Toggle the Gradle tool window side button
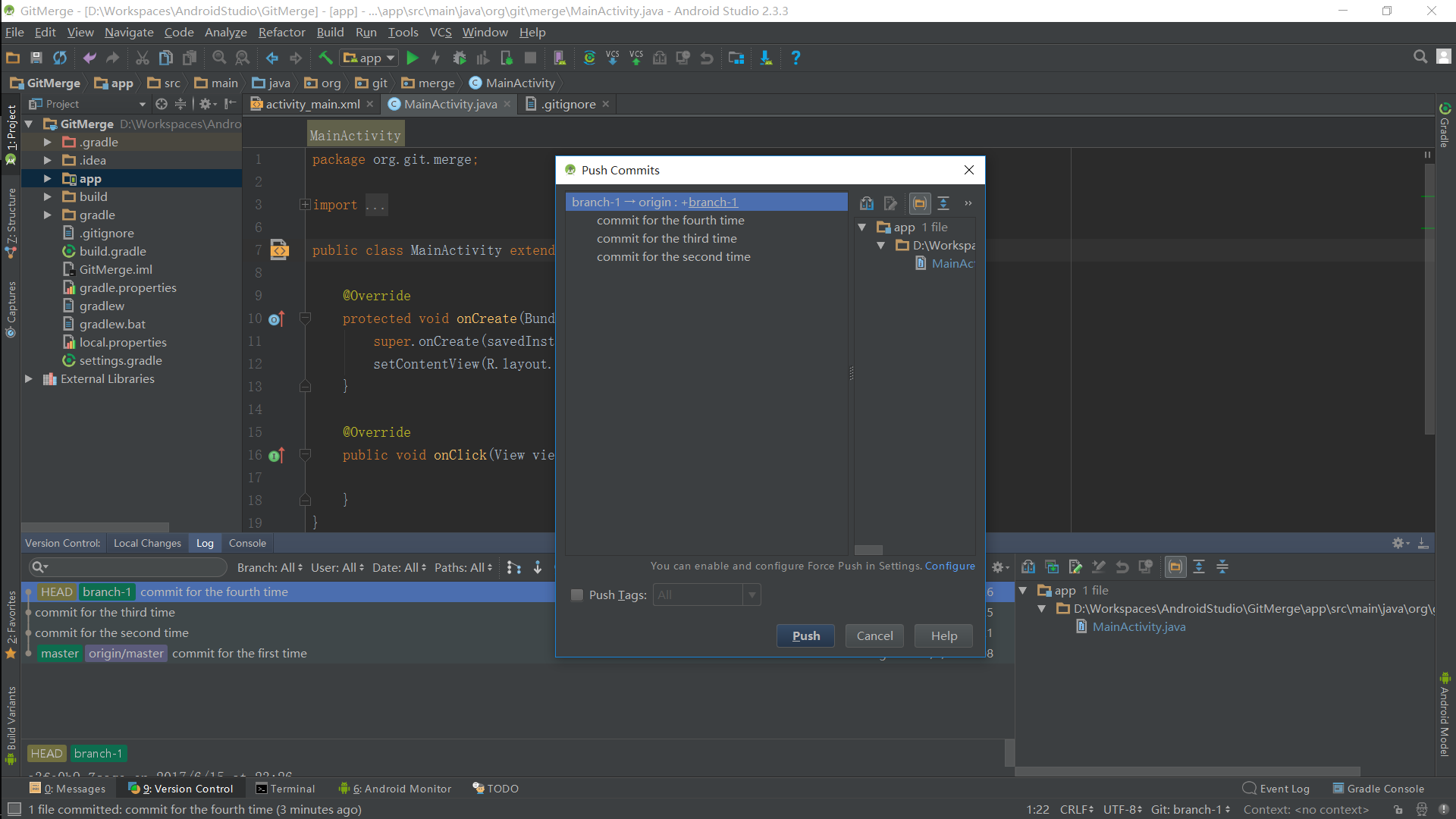1456x819 pixels. tap(1445, 125)
